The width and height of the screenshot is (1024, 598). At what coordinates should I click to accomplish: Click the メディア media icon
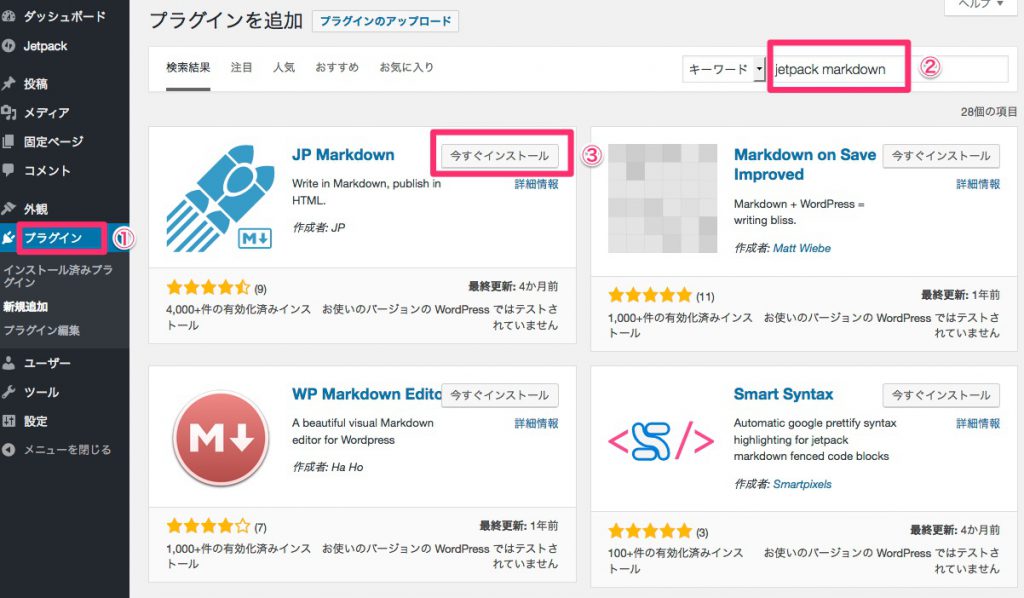click(8, 112)
